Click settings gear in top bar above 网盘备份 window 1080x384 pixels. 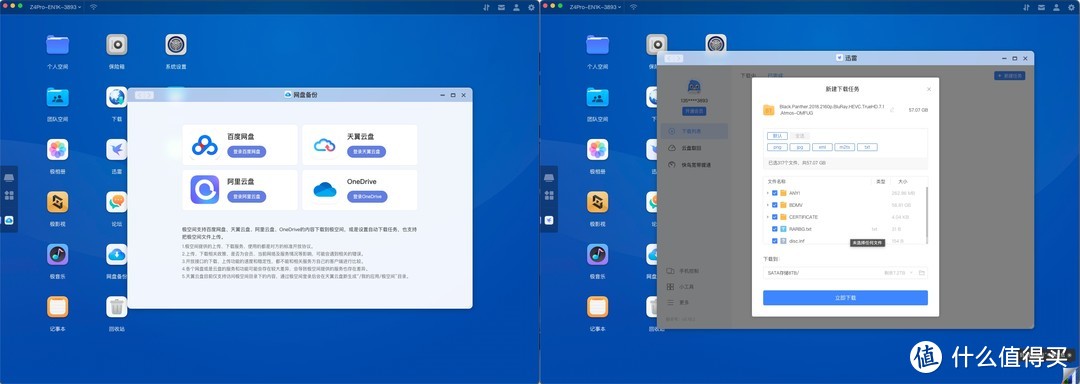531,7
